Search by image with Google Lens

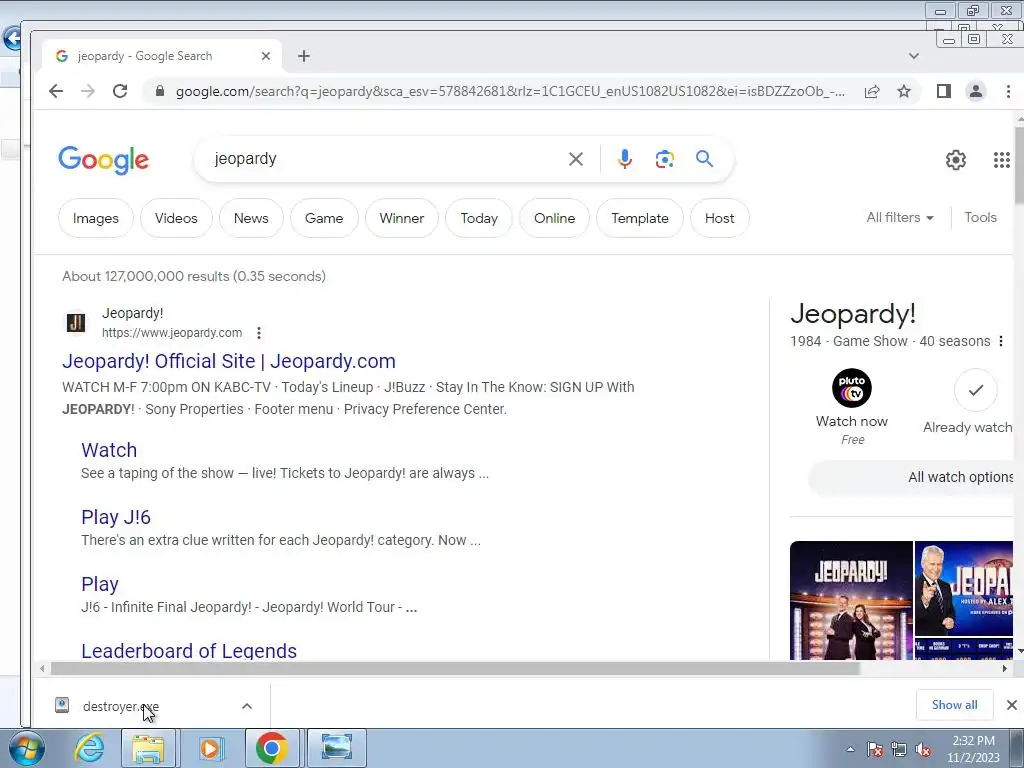click(664, 159)
